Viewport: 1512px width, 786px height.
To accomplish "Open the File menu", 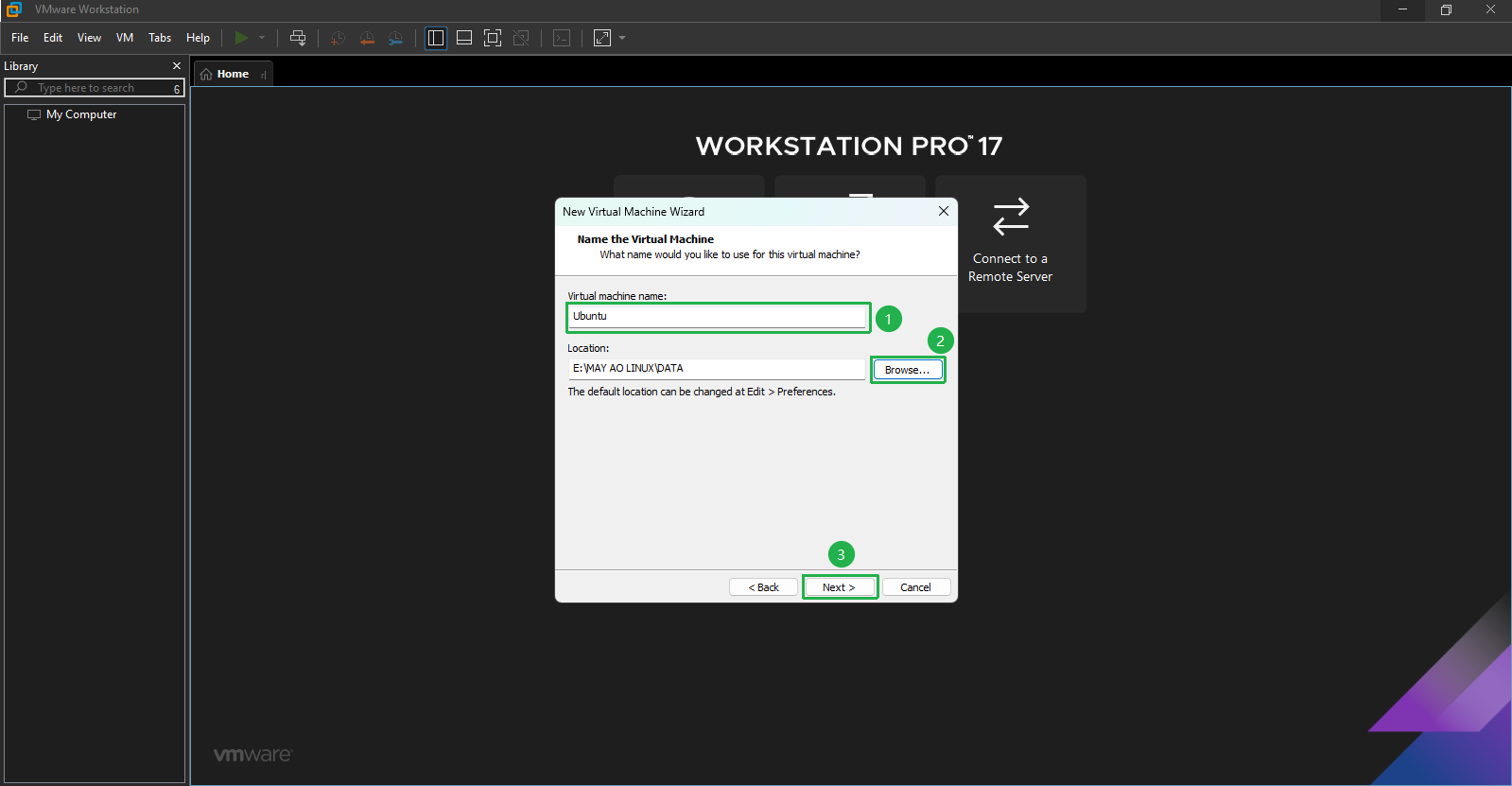I will pyautogui.click(x=20, y=38).
